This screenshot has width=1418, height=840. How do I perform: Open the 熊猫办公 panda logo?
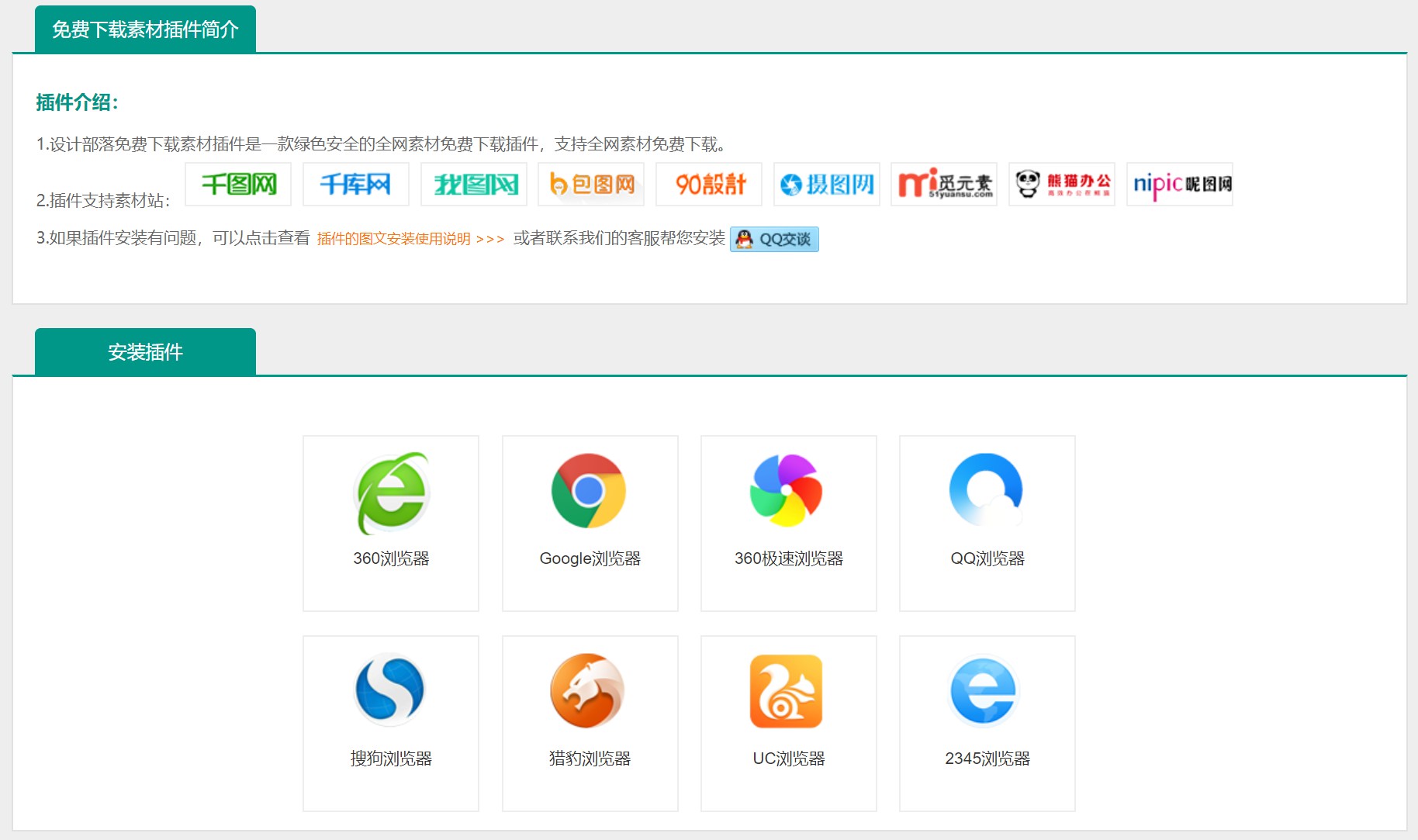[1062, 185]
